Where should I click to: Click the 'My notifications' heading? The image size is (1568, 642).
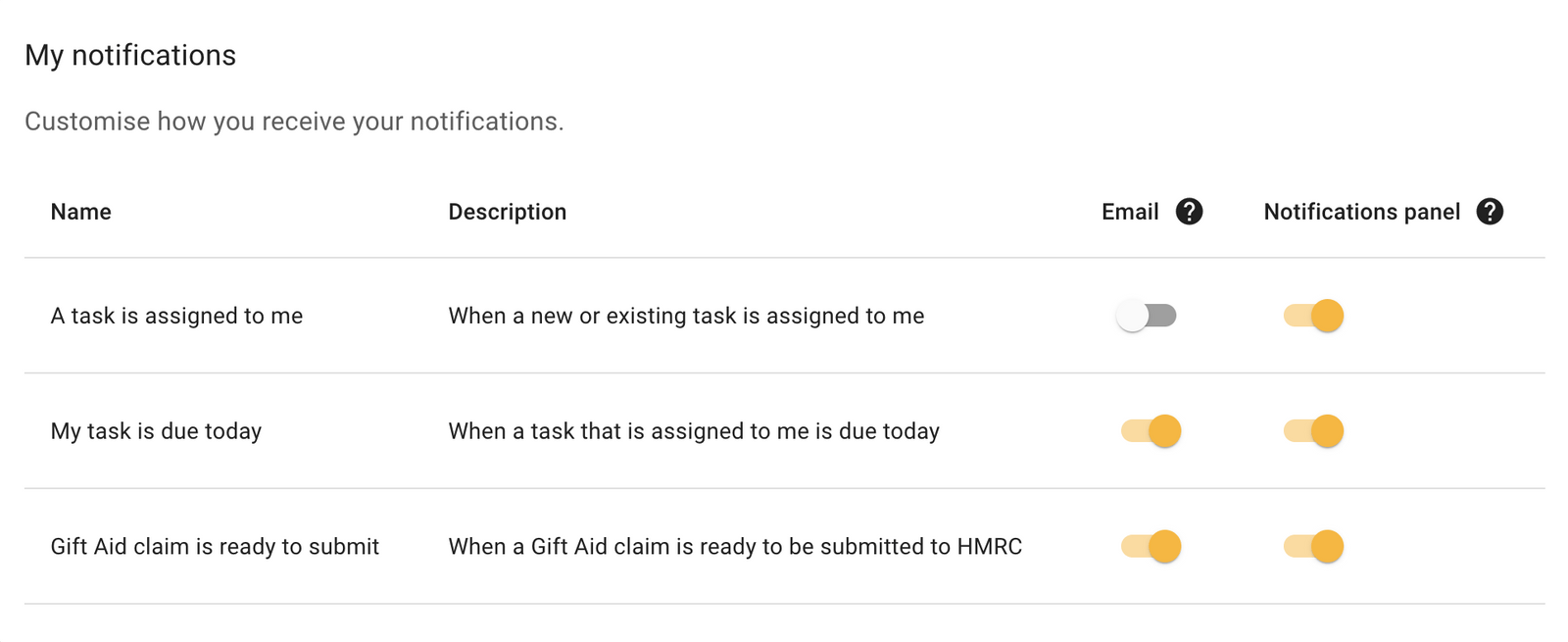click(131, 55)
